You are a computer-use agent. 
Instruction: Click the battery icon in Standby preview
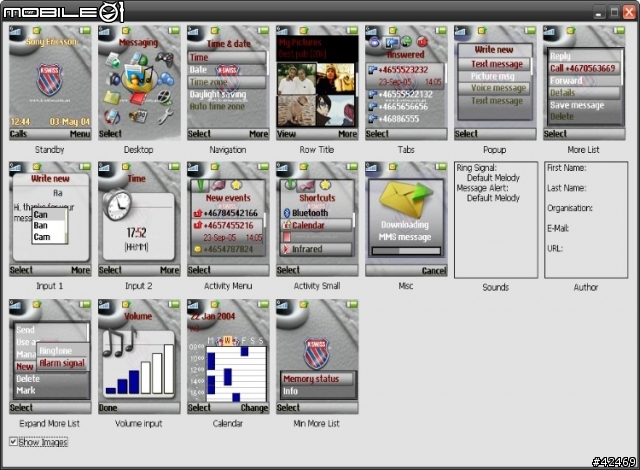pos(85,30)
